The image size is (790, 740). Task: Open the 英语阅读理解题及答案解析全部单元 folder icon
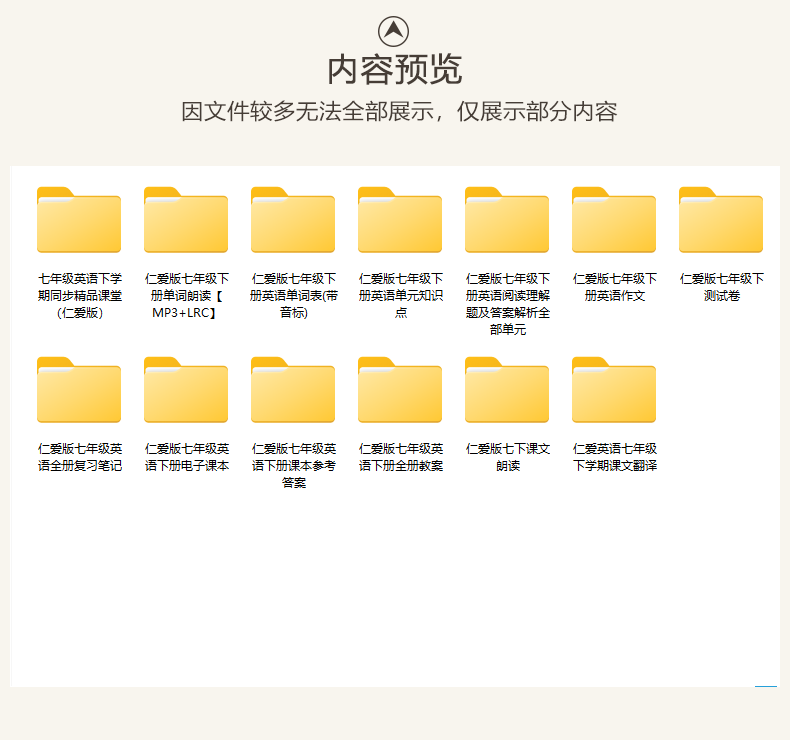(507, 220)
